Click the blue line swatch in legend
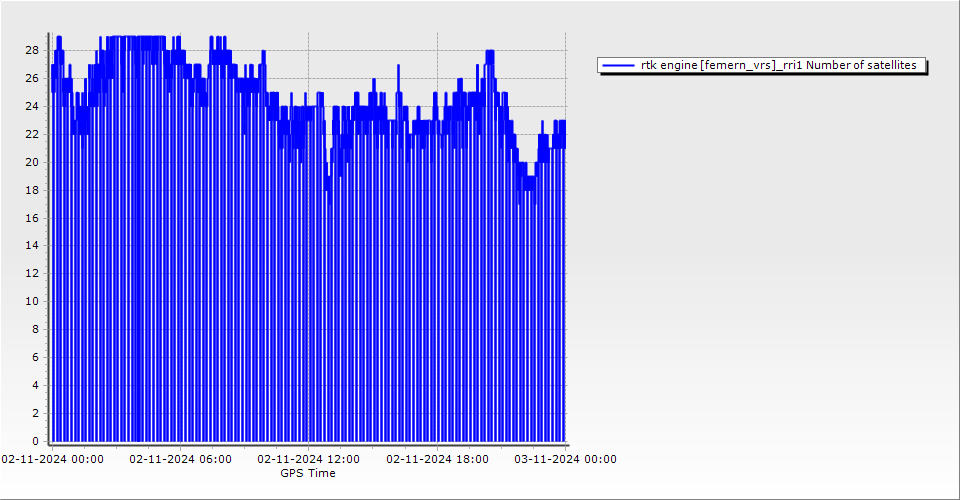 coord(619,65)
